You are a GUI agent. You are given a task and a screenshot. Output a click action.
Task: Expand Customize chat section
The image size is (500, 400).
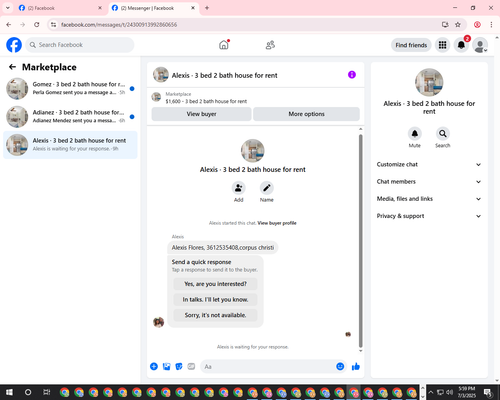(x=429, y=164)
